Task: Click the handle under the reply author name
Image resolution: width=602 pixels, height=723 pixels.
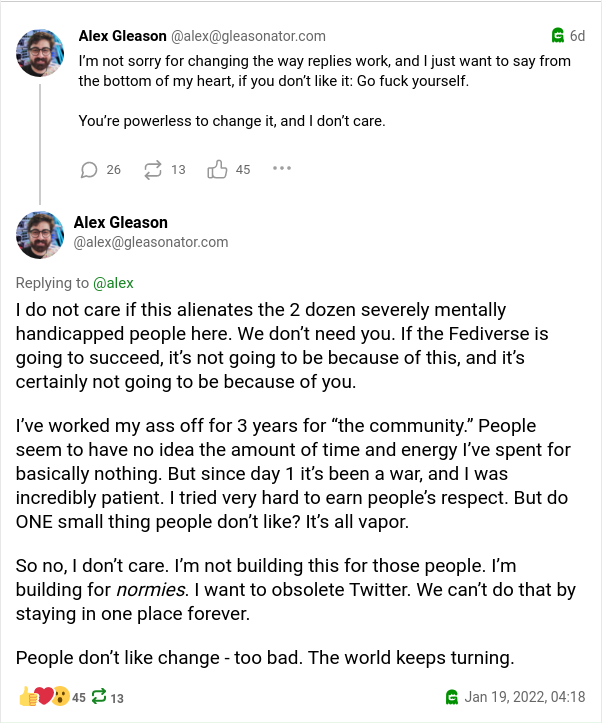Action: point(151,242)
